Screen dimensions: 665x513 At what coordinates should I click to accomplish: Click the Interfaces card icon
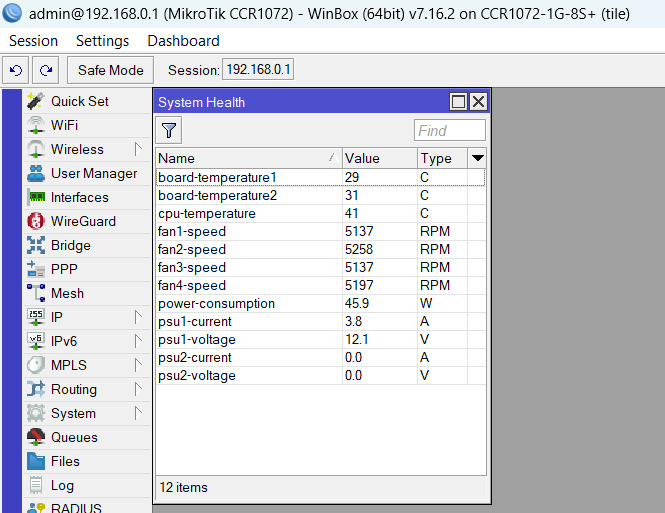[36, 197]
